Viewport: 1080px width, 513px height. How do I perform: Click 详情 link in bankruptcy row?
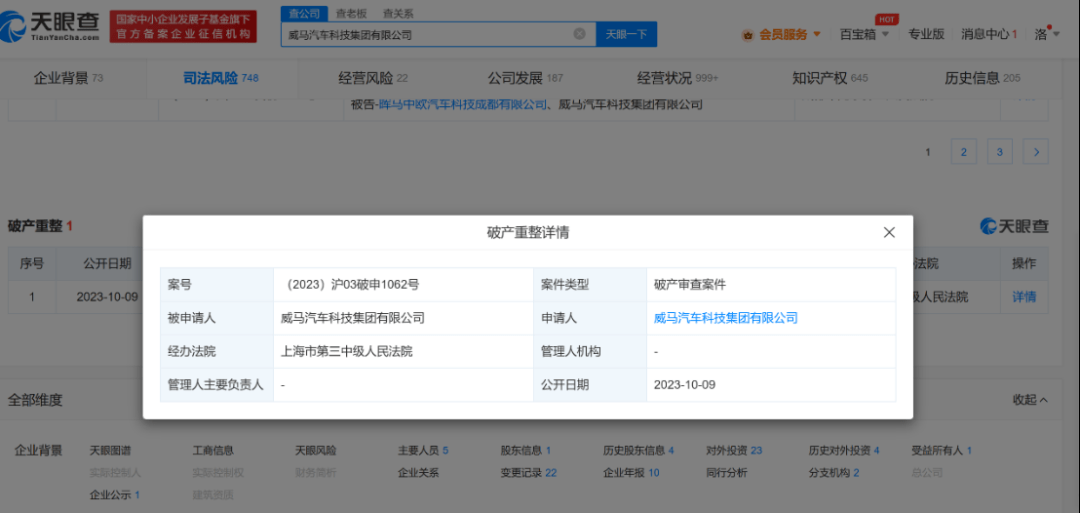[x=1024, y=297]
